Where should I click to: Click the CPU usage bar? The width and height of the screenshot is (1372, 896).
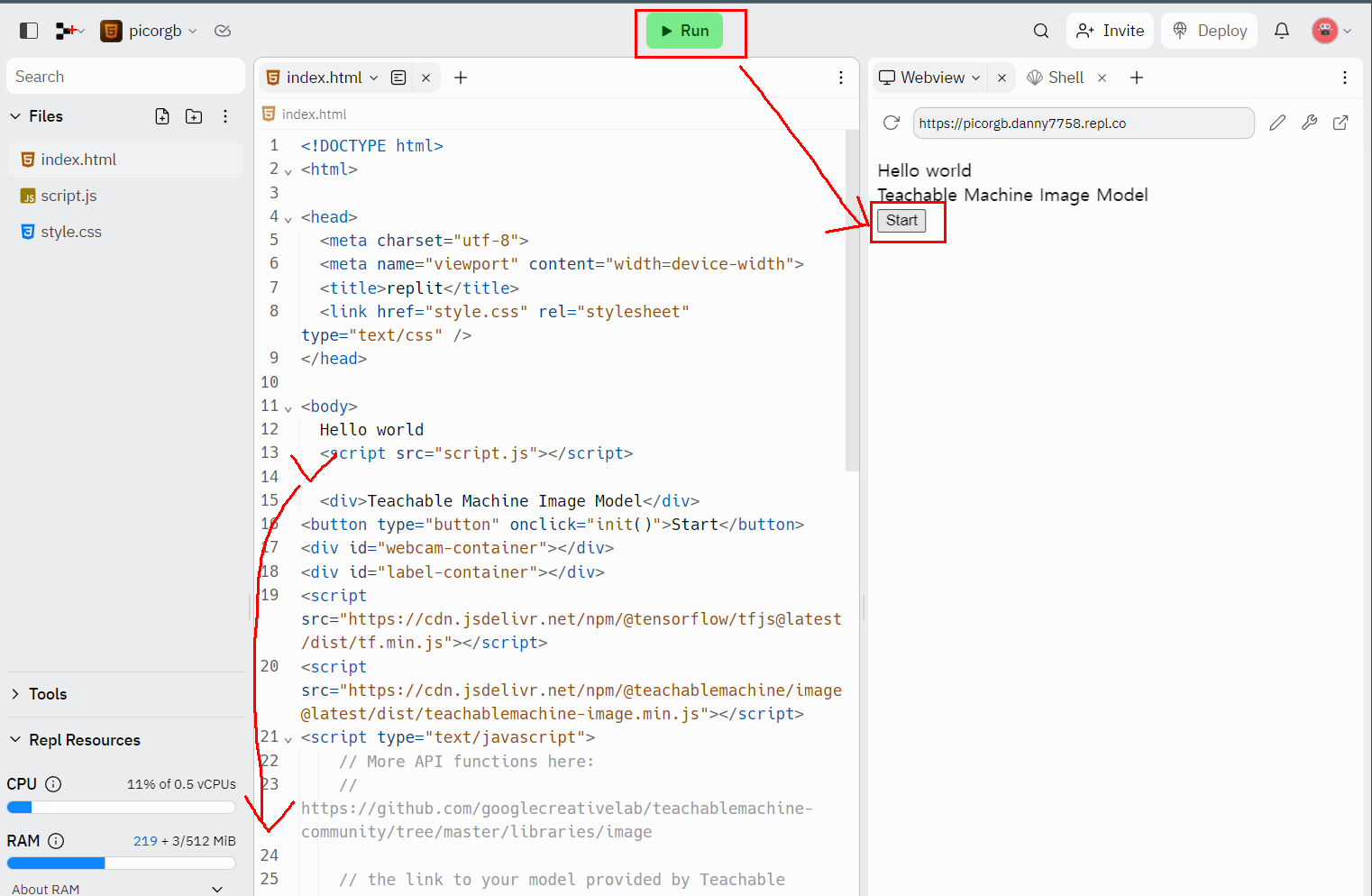tap(121, 808)
